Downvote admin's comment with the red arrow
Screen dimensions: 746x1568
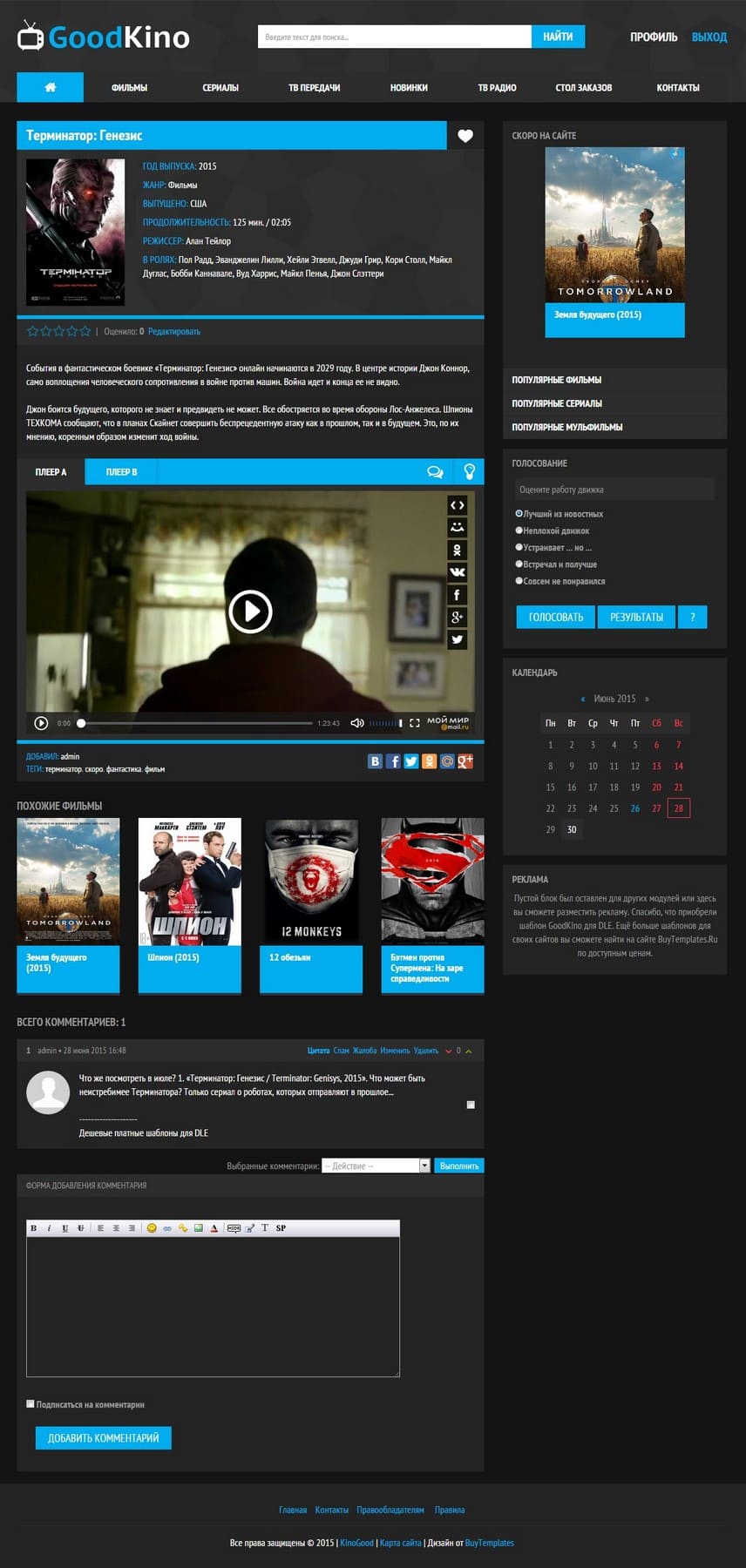pos(449,1051)
